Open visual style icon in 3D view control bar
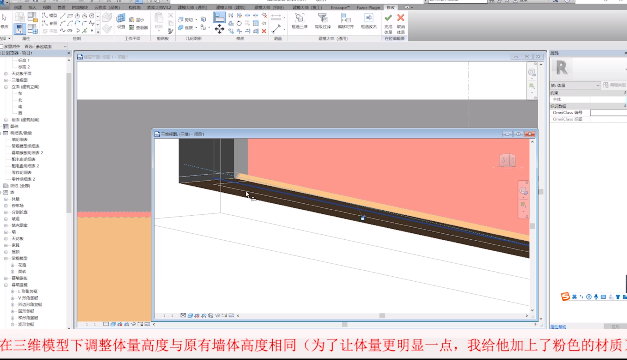 [x=190, y=316]
